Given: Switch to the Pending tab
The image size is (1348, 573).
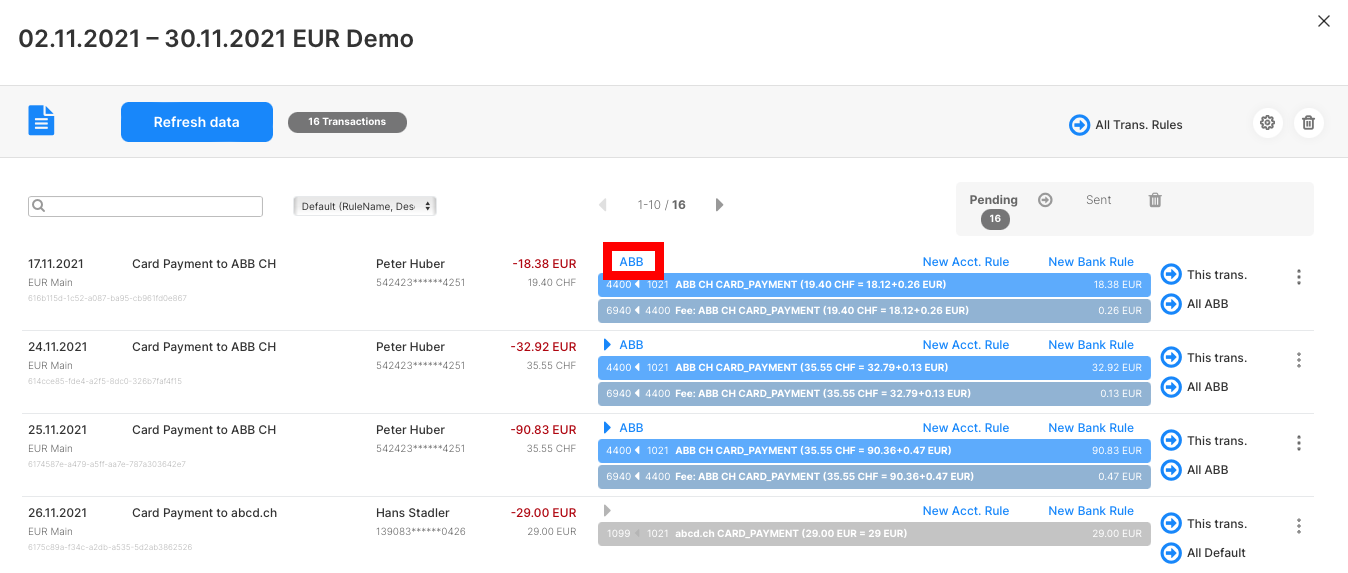Looking at the screenshot, I should (993, 200).
